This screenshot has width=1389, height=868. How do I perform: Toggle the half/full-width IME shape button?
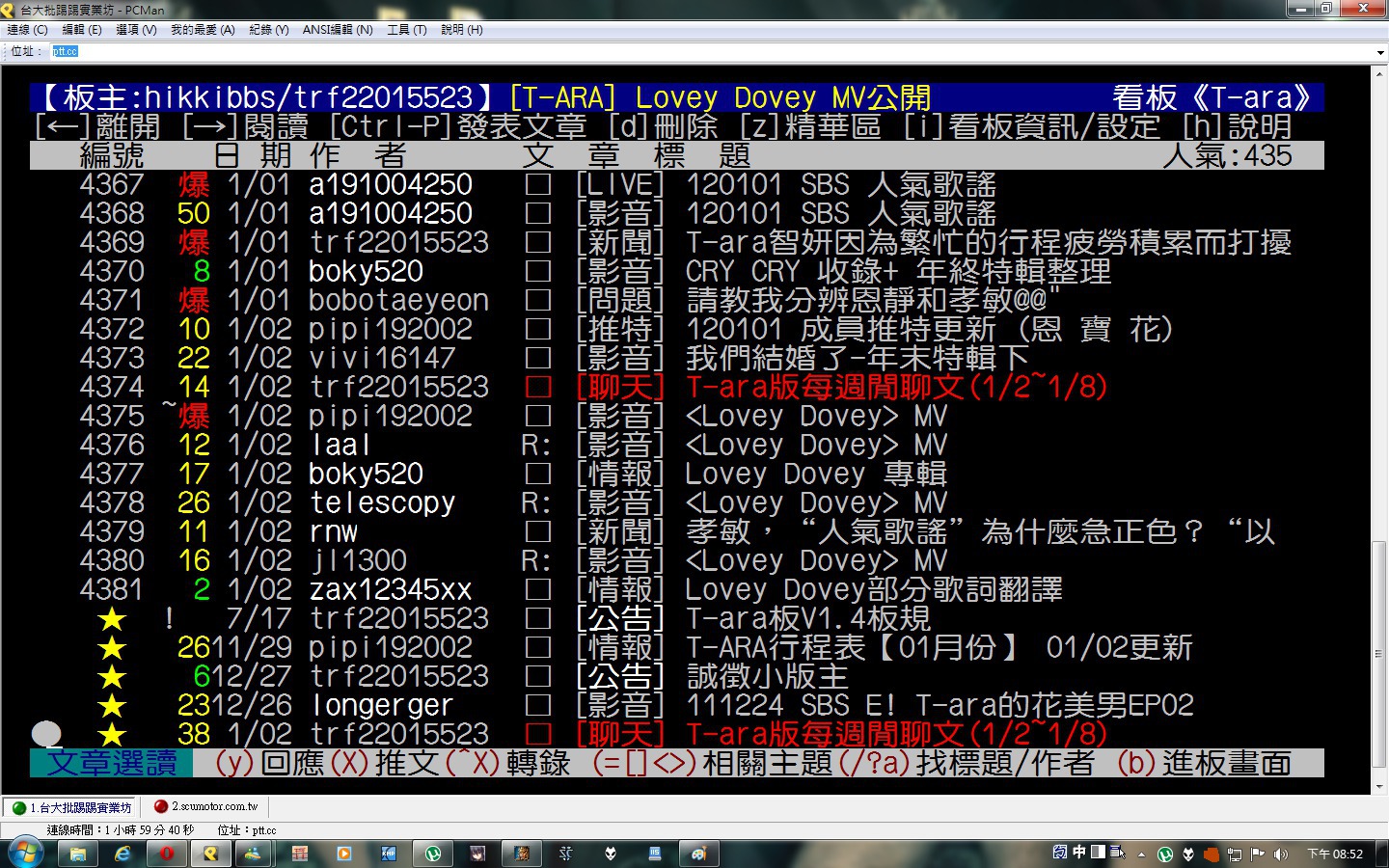click(x=1098, y=852)
